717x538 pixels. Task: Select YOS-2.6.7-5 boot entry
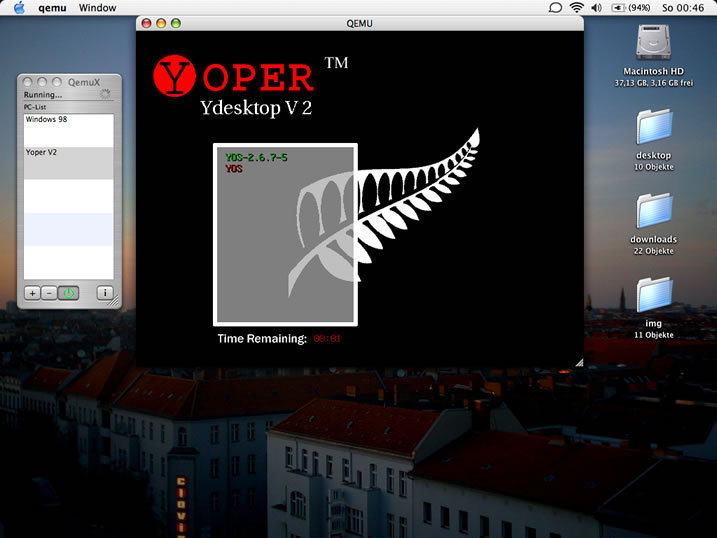(x=256, y=158)
